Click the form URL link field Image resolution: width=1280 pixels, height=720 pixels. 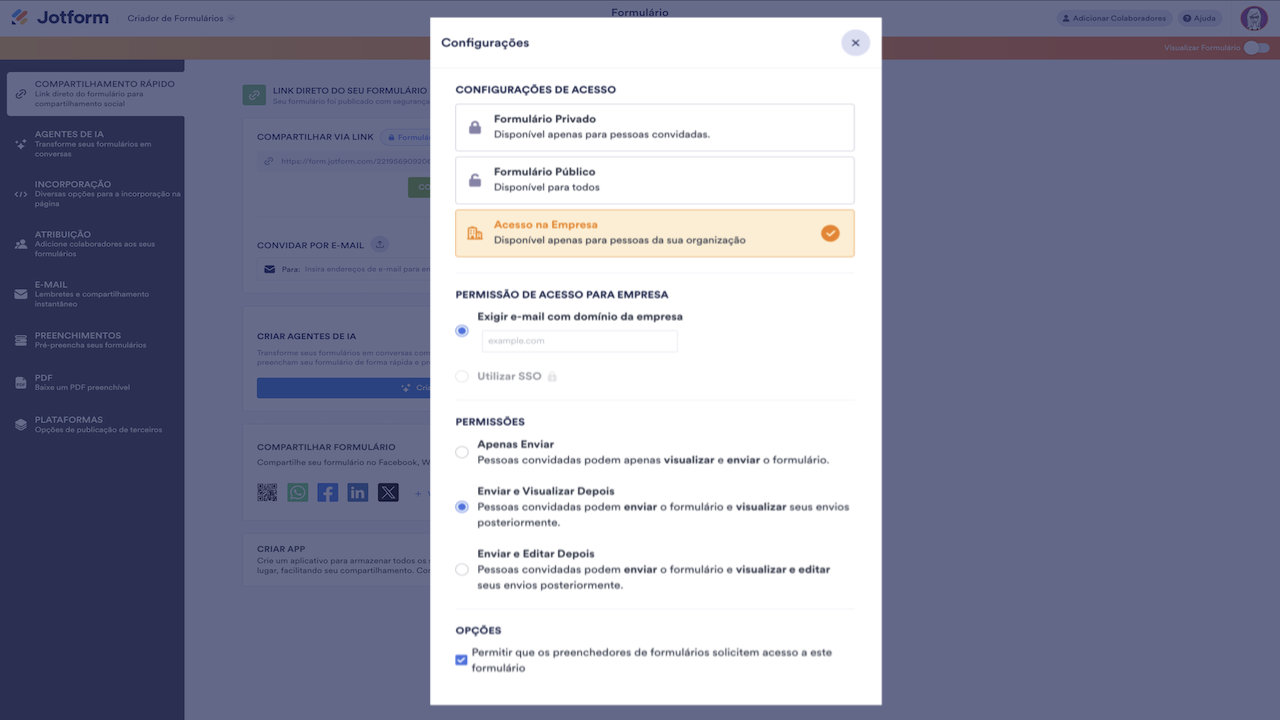click(343, 161)
